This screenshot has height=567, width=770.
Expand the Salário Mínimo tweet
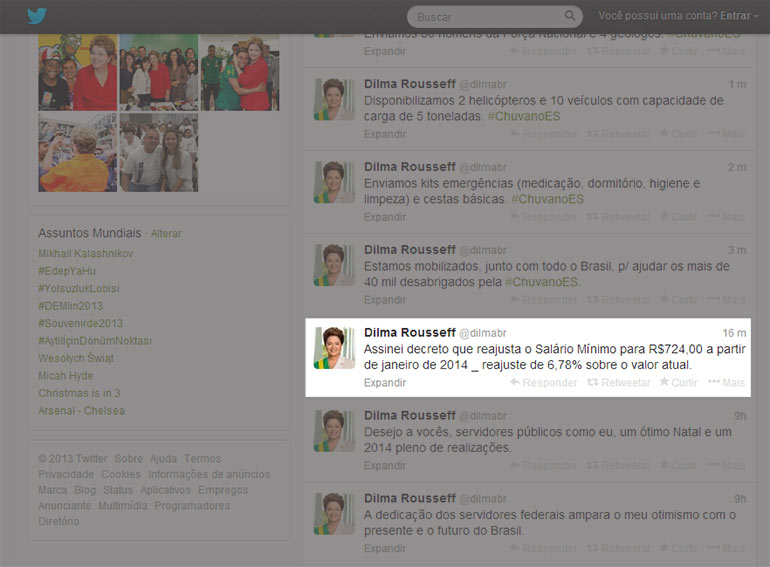coord(385,383)
